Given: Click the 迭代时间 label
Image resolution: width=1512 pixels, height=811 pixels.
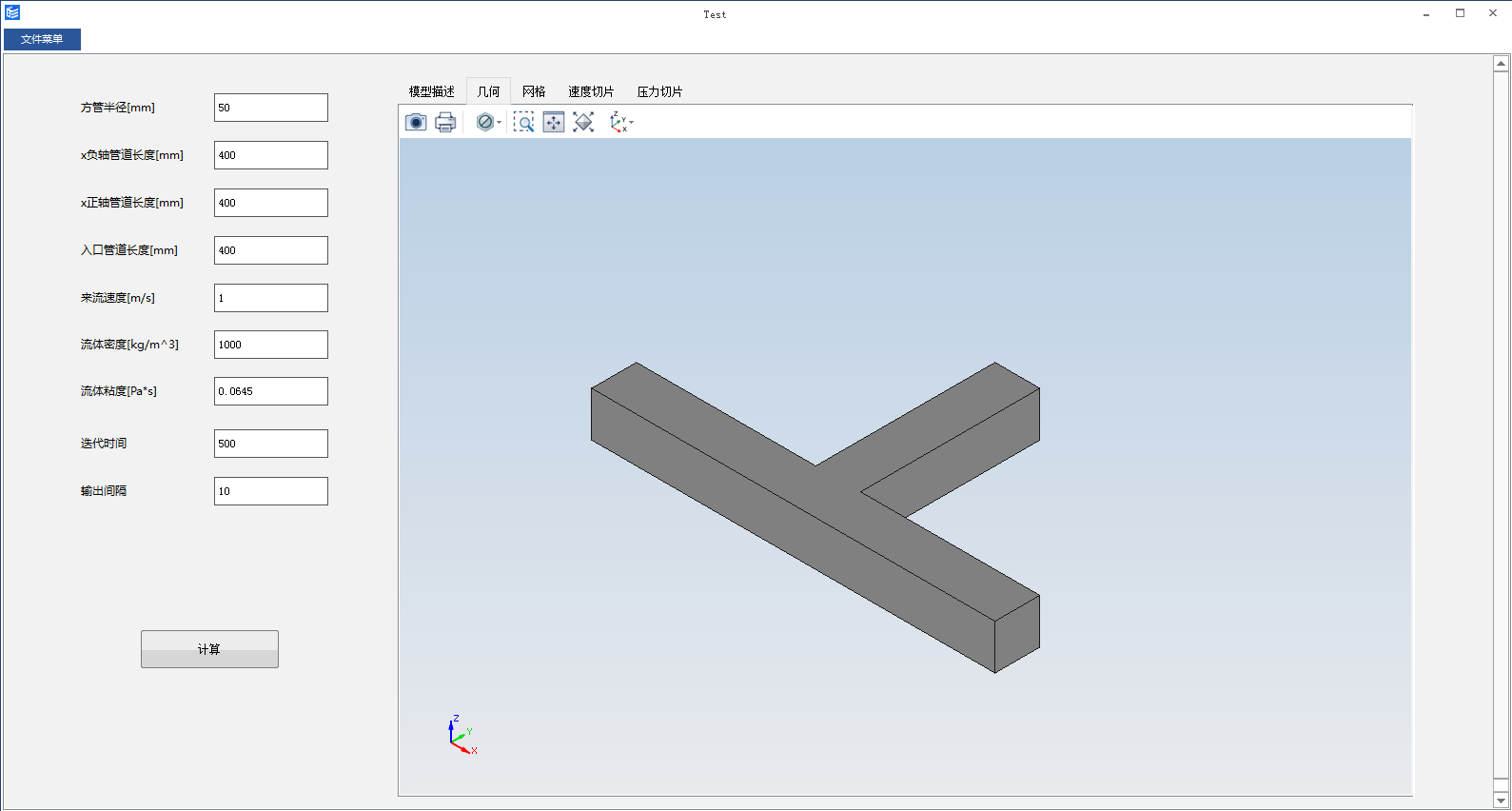Looking at the screenshot, I should [104, 444].
